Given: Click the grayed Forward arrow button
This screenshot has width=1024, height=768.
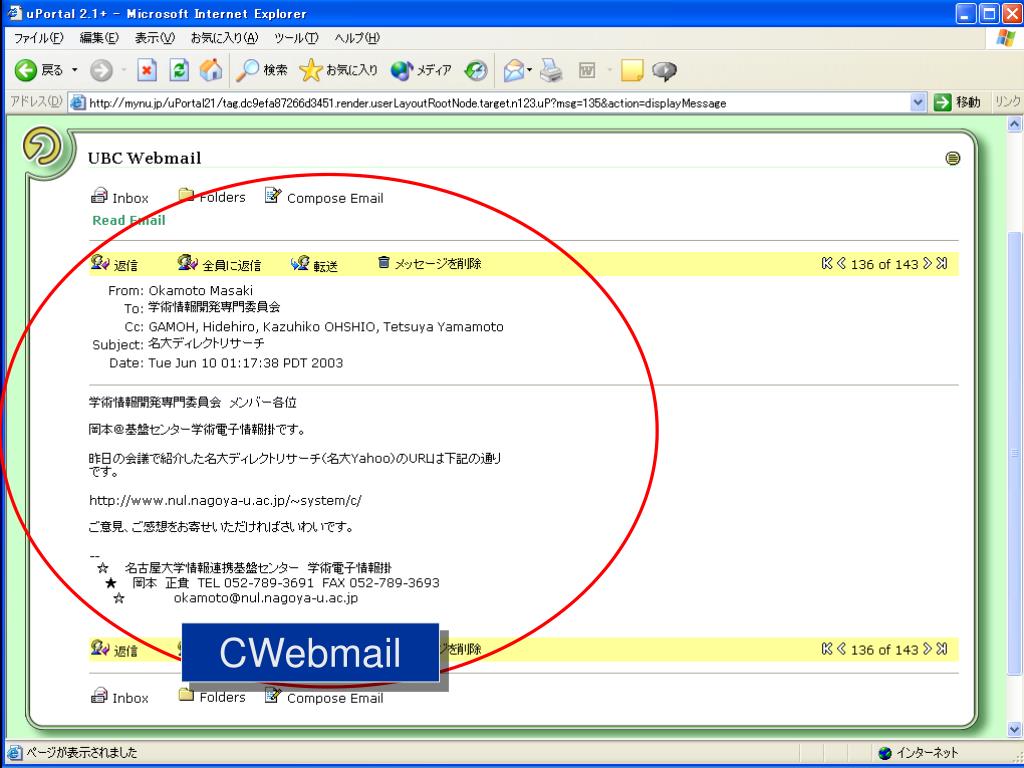Looking at the screenshot, I should [x=101, y=70].
